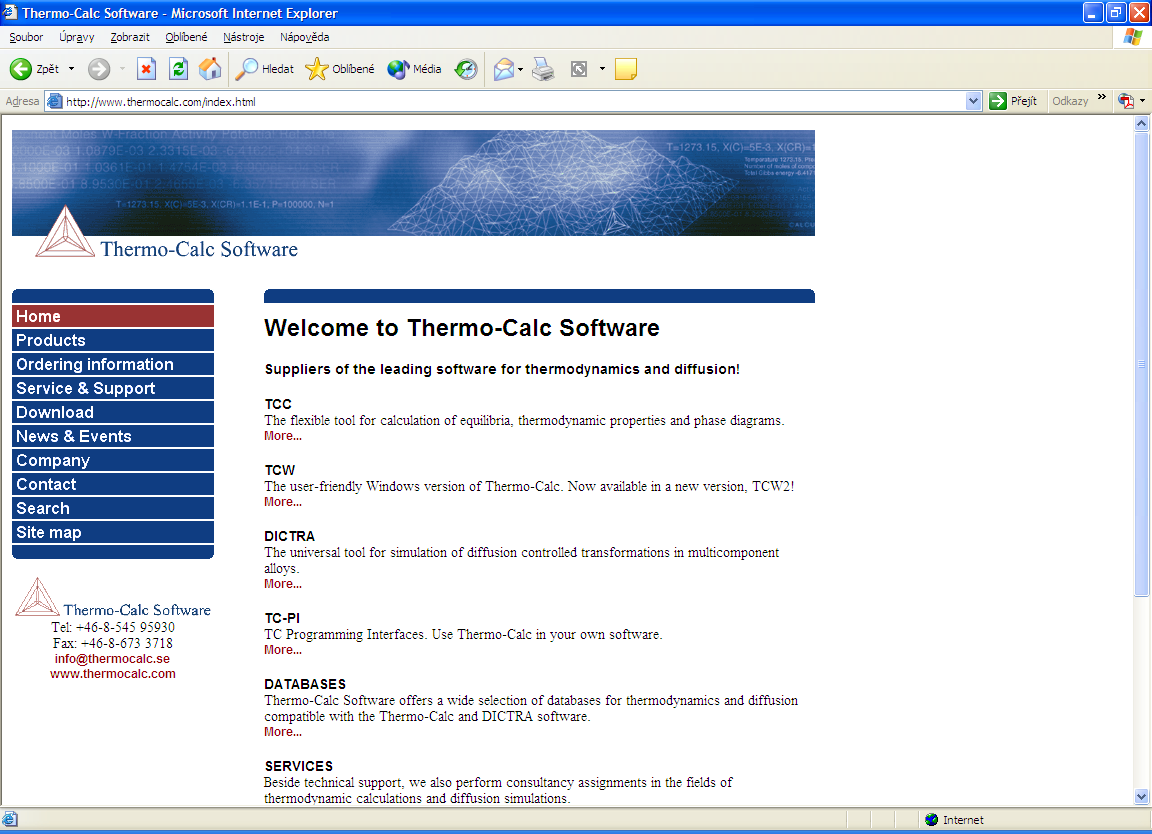Screen dimensions: 1152x834
Task: Open the Edit button dropdown arrow
Action: point(602,69)
